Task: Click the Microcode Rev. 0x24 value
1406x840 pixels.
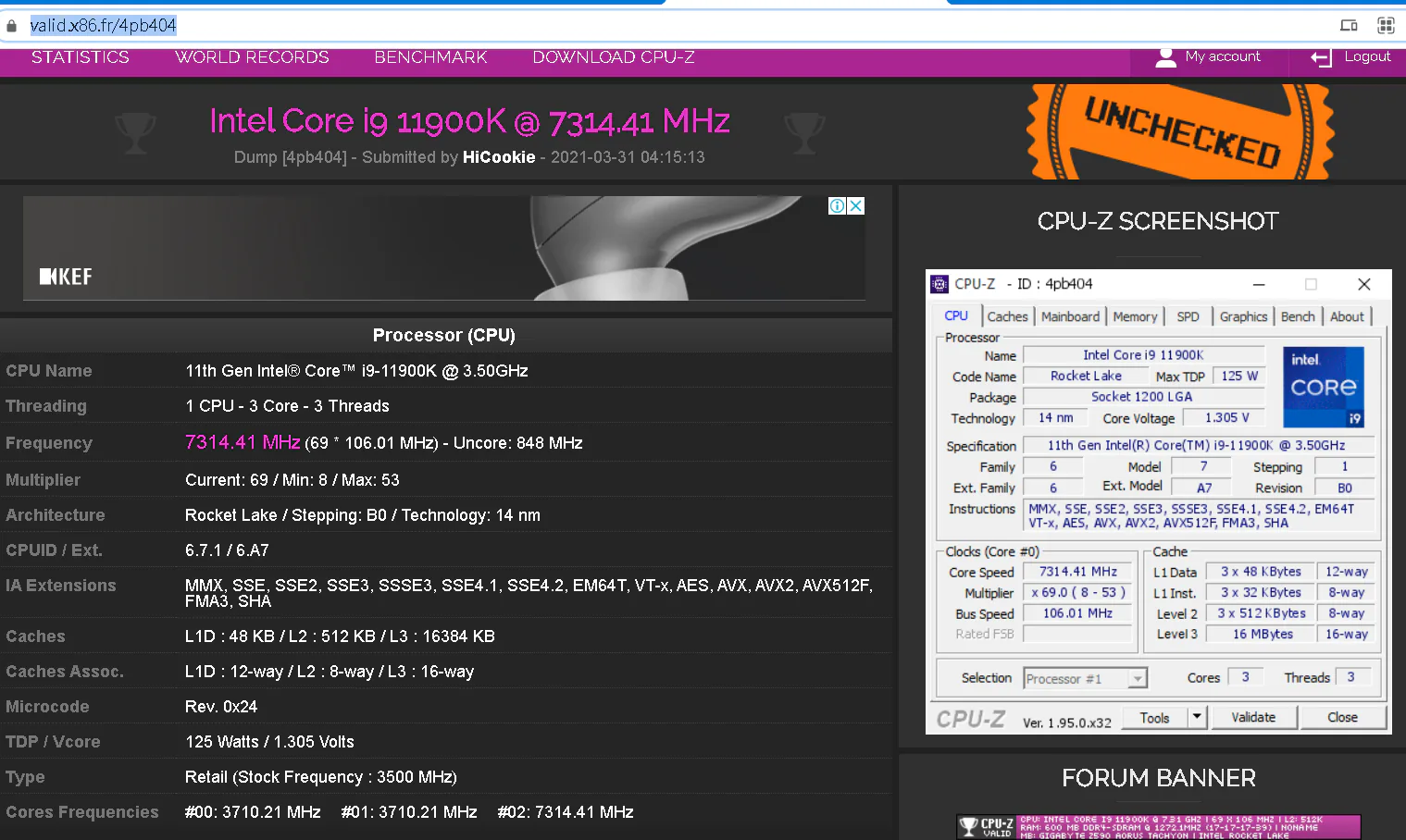Action: [x=221, y=707]
